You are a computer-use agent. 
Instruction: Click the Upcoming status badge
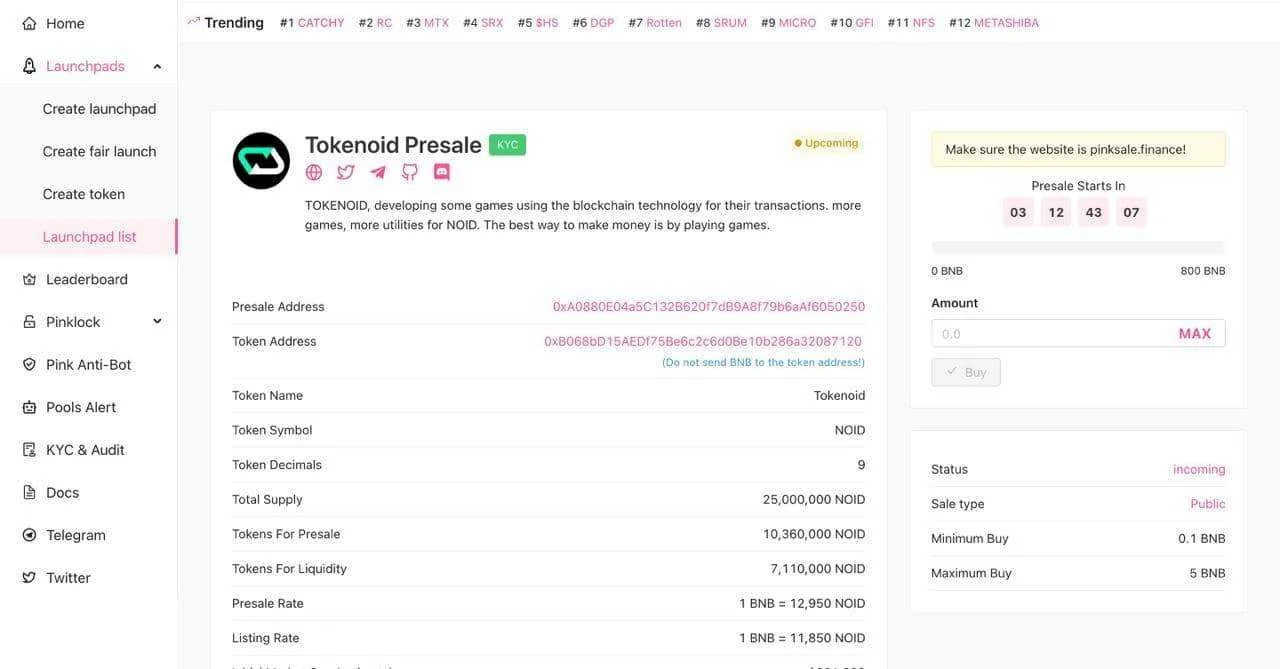click(826, 143)
